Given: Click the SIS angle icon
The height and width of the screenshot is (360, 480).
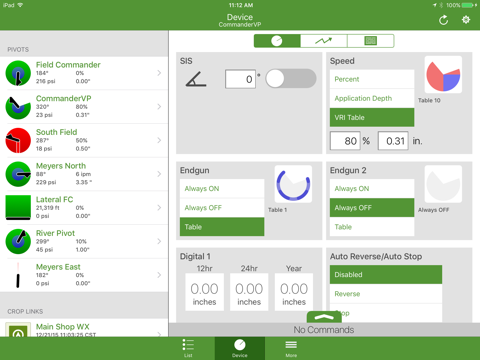Looking at the screenshot, I should pos(196,79).
